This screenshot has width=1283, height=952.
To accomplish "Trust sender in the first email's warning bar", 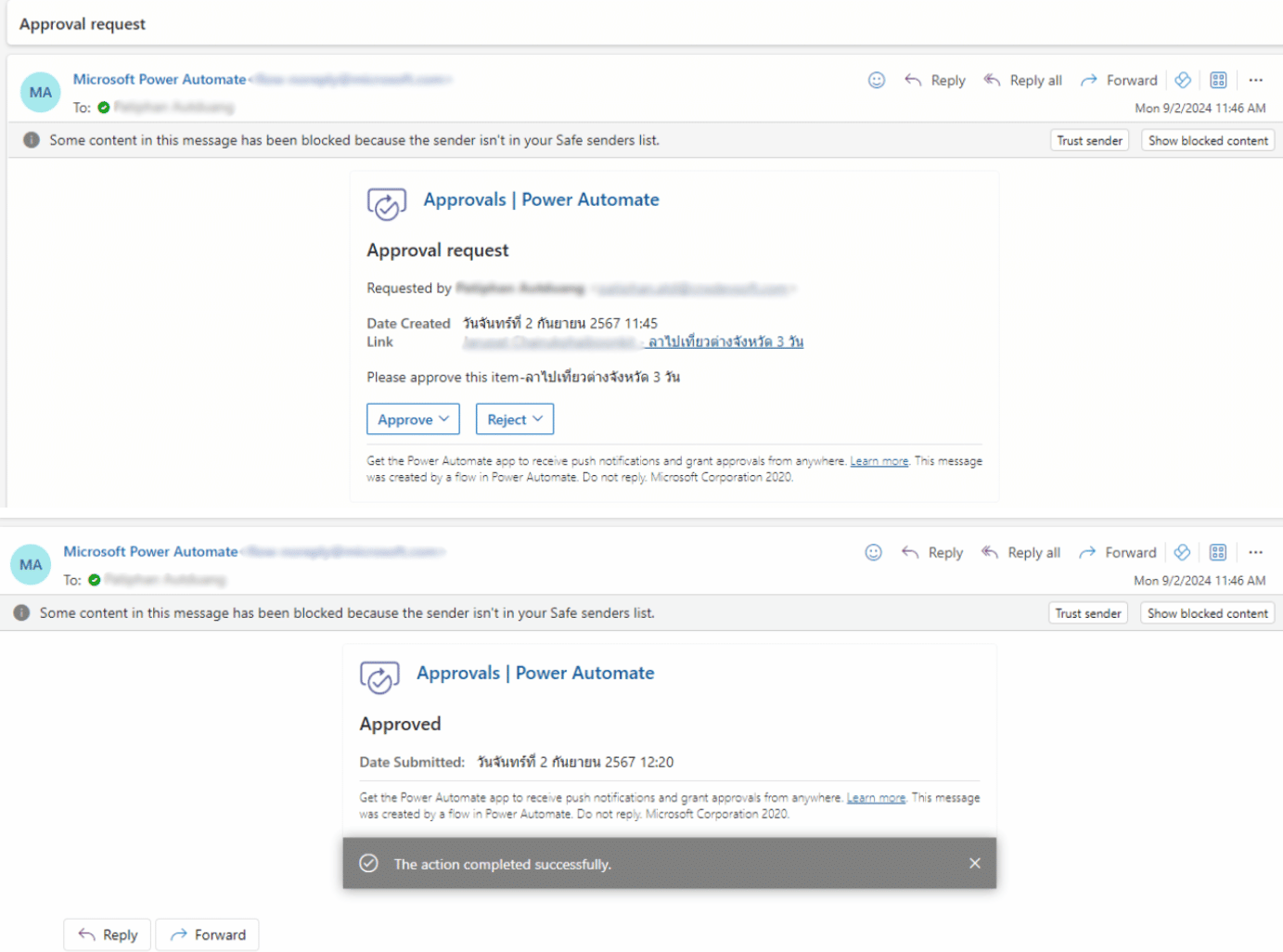I will pyautogui.click(x=1089, y=140).
